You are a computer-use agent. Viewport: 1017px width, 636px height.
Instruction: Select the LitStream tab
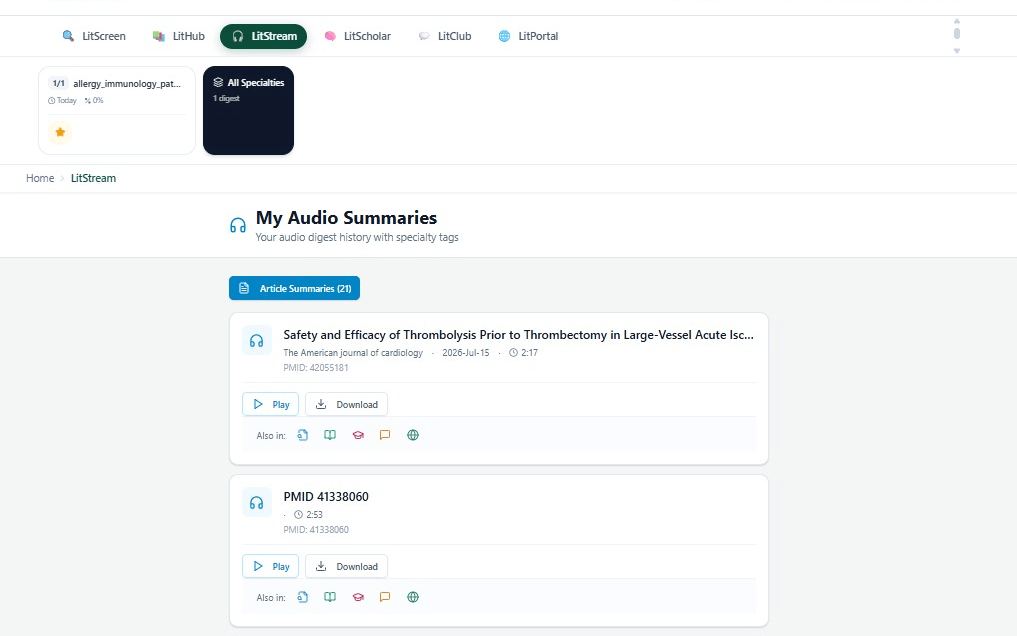pos(263,36)
